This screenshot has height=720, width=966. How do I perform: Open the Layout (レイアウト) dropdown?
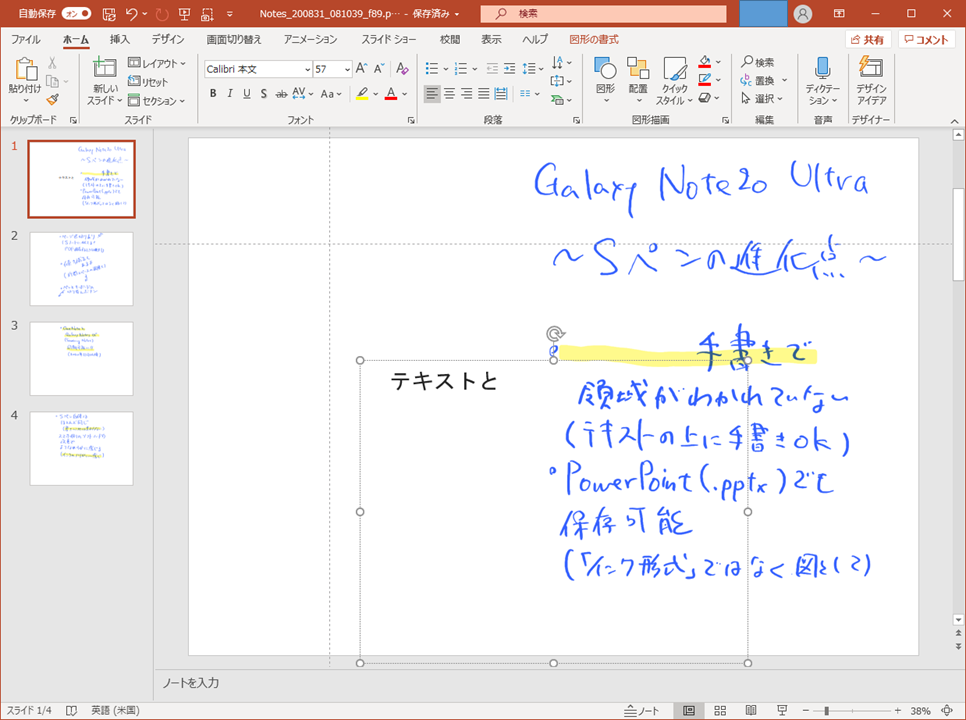pos(157,63)
